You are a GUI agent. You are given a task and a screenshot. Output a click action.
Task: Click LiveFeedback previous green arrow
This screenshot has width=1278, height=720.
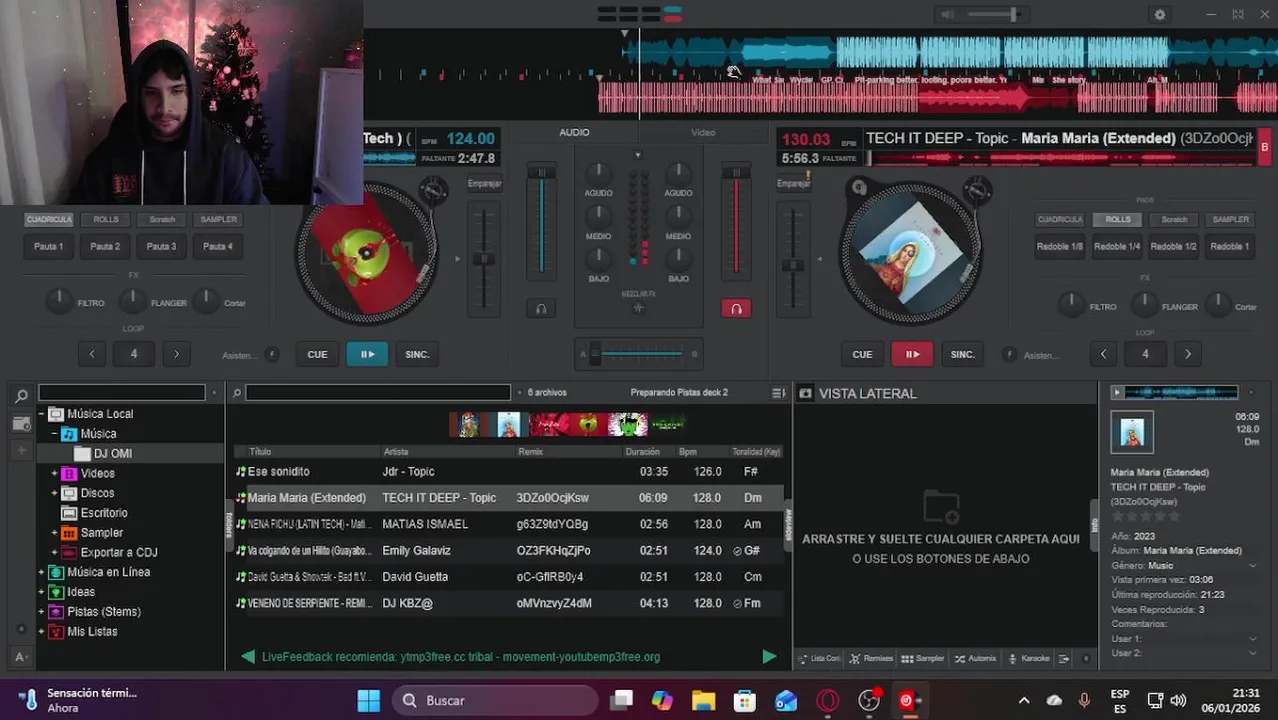[247, 657]
